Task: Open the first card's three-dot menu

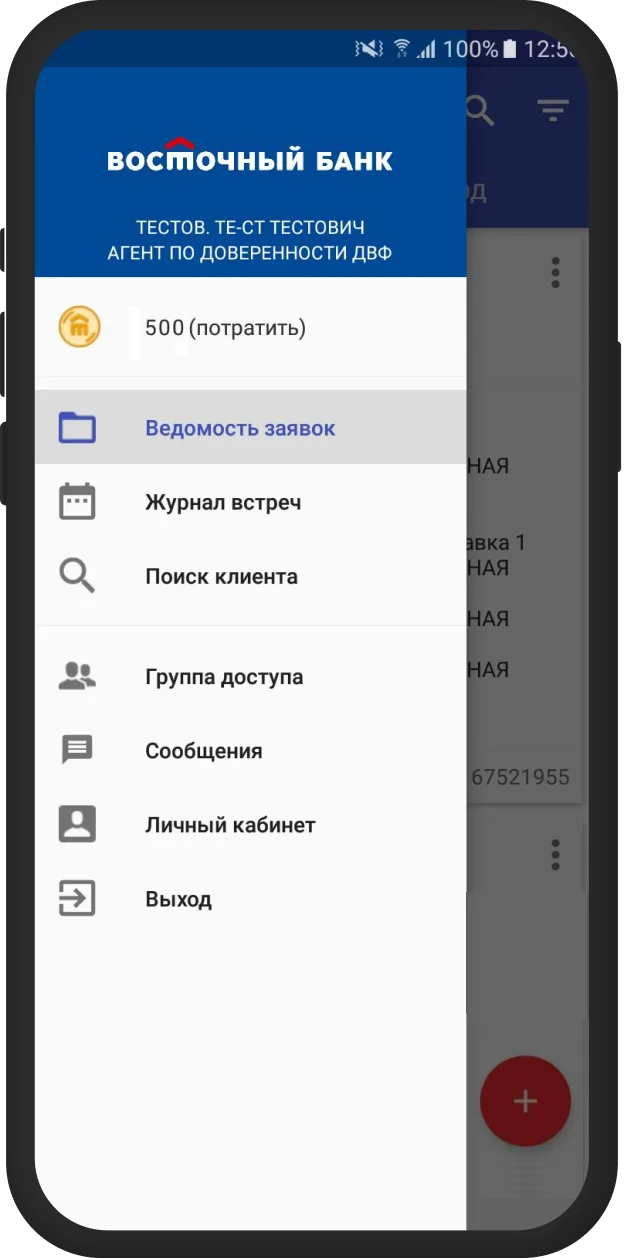Action: click(x=556, y=272)
